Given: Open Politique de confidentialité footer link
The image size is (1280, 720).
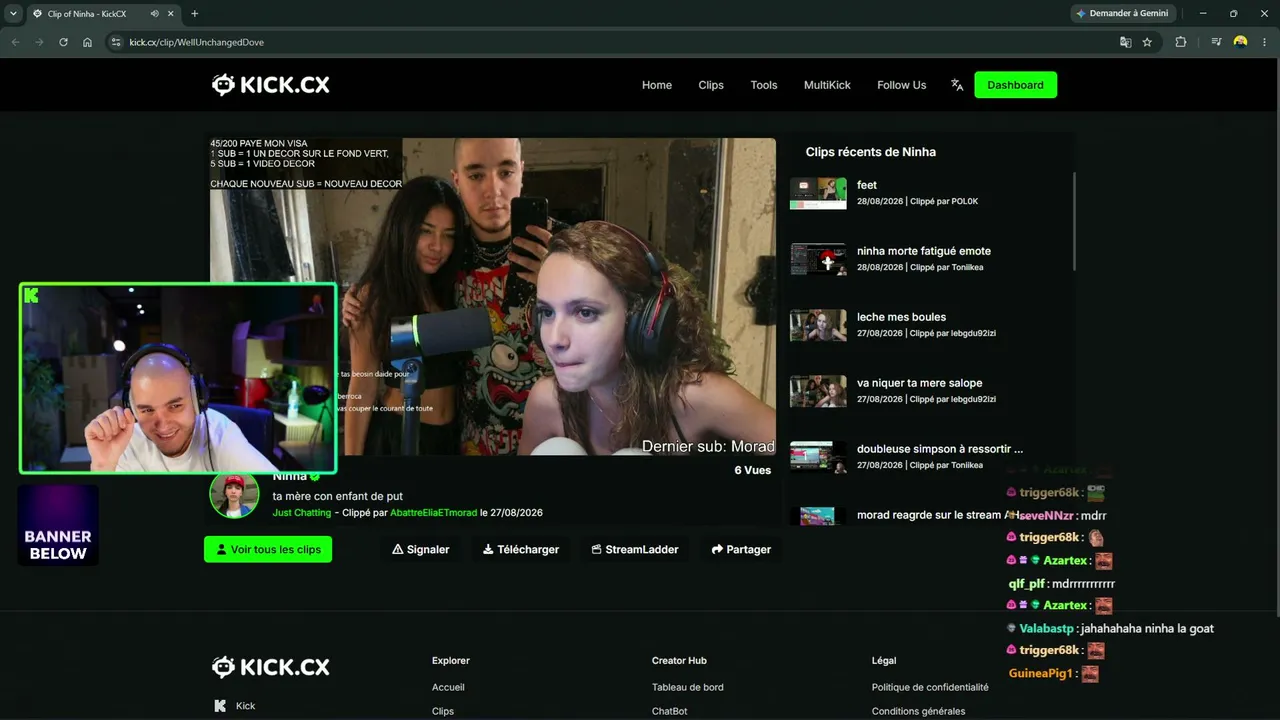Looking at the screenshot, I should point(930,687).
